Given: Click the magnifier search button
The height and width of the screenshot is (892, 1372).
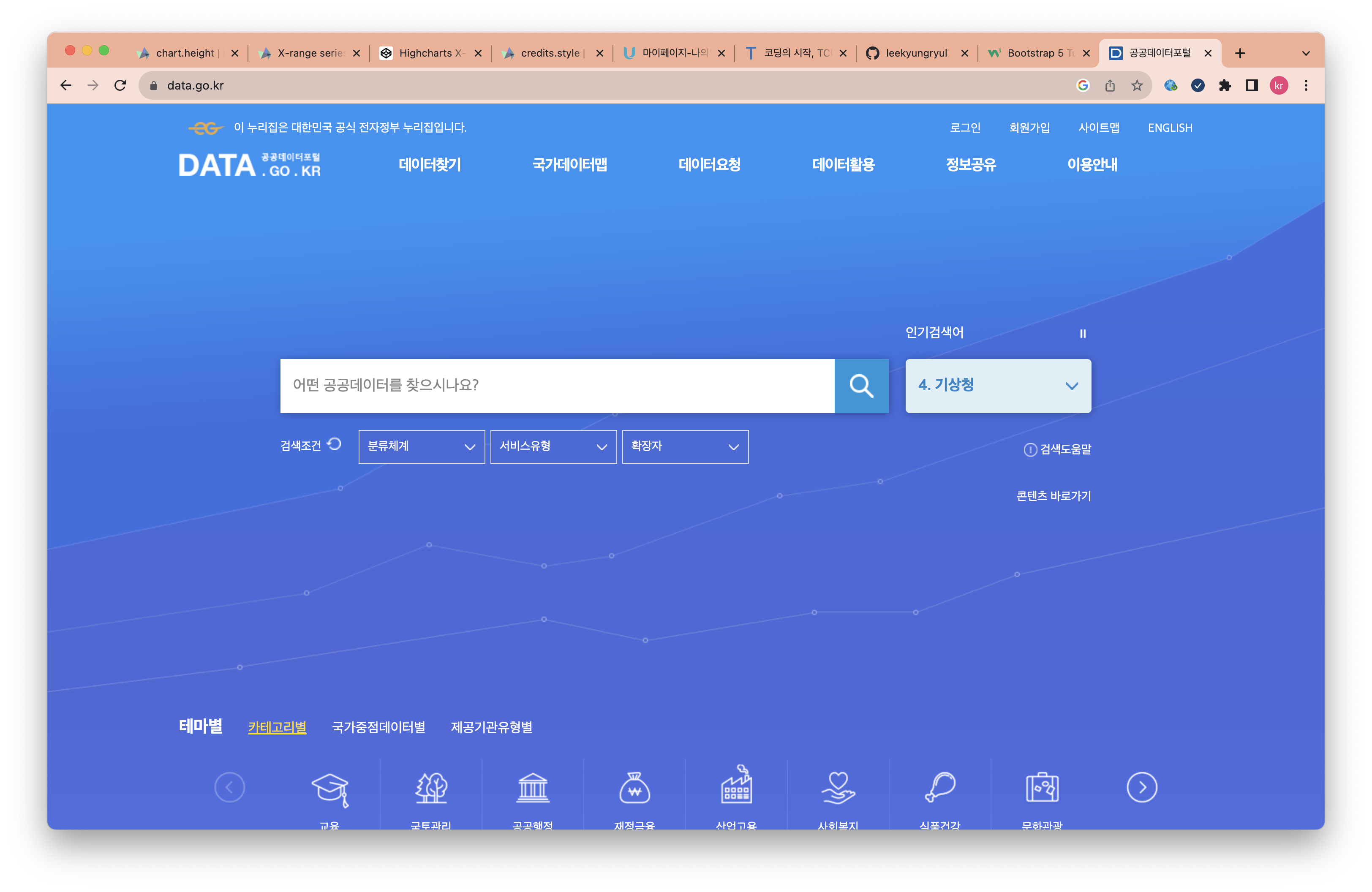Looking at the screenshot, I should (x=861, y=386).
